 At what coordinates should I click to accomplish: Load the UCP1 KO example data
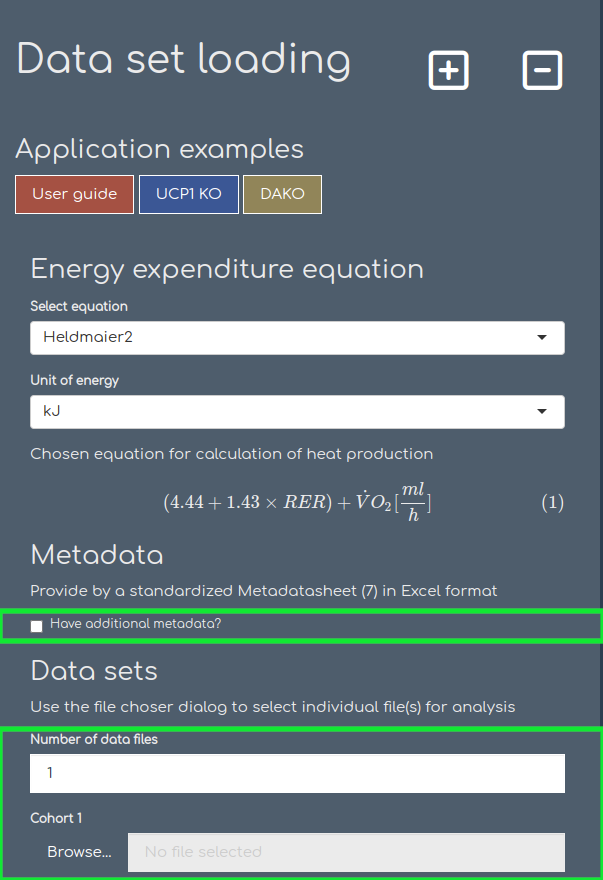coord(189,194)
